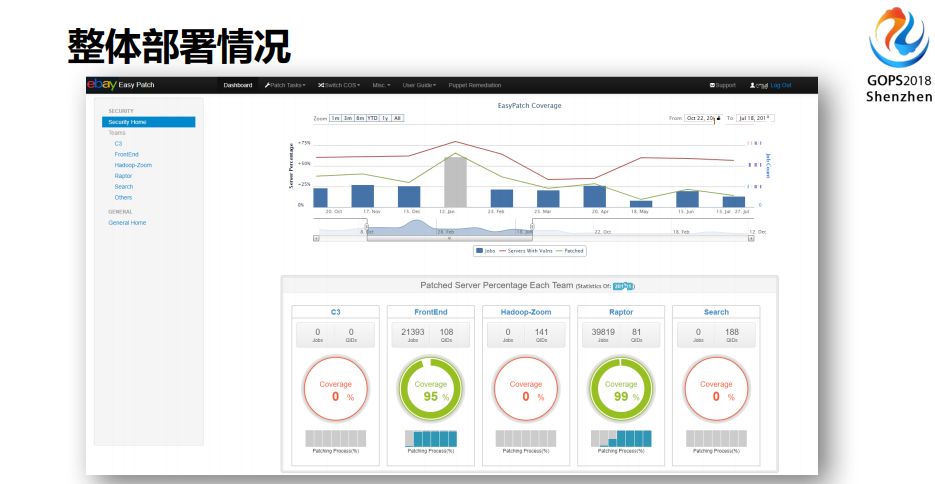
Task: Open Hadoop-Zoom team in the sidebar
Action: pyautogui.click(x=133, y=165)
